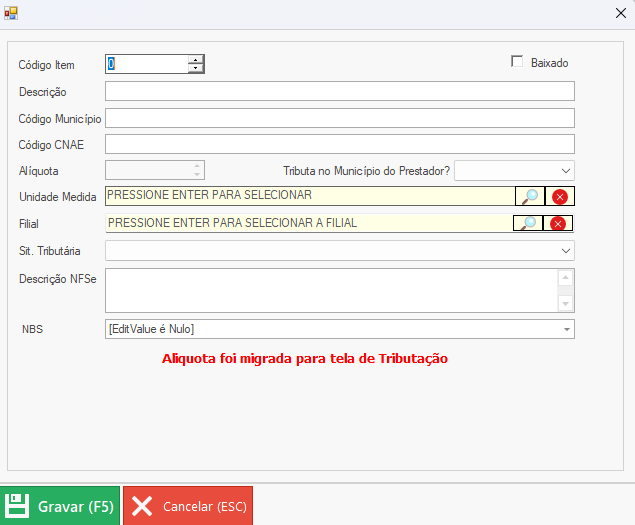Image resolution: width=635 pixels, height=525 pixels.
Task: Clear Filial selection with red X icon
Action: tap(558, 223)
